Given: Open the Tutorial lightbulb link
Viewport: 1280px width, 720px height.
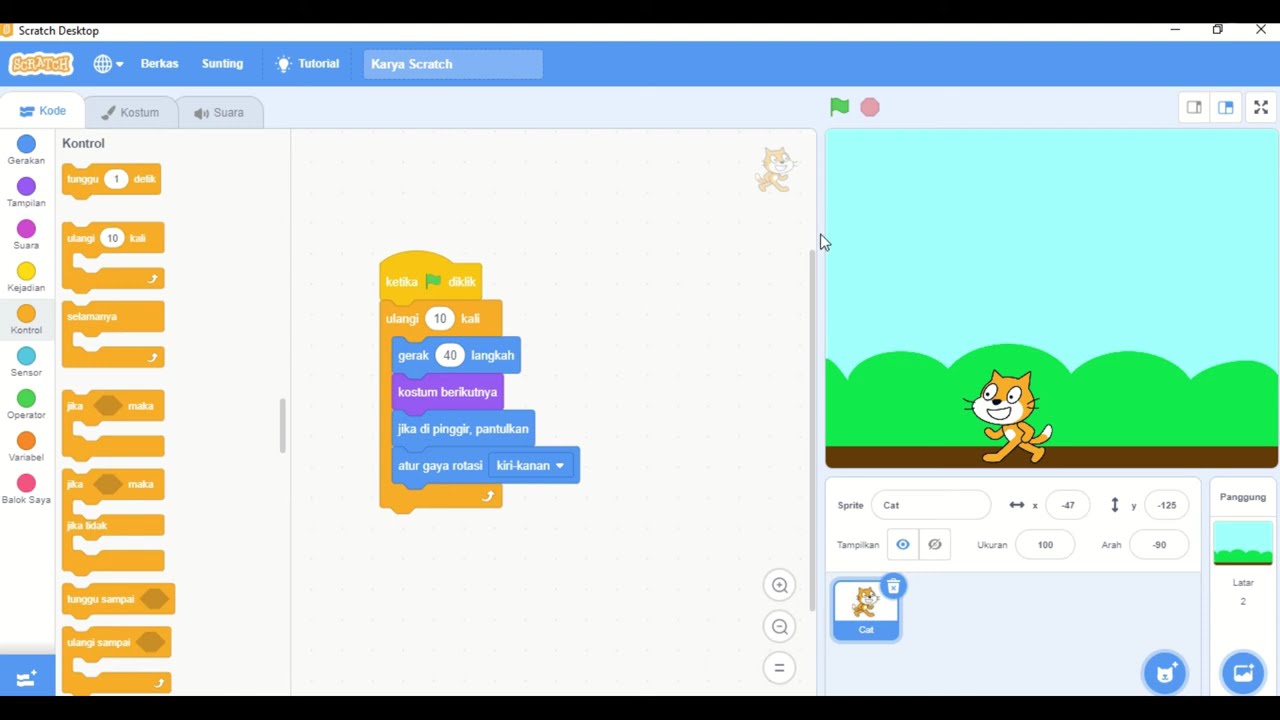Looking at the screenshot, I should [308, 64].
